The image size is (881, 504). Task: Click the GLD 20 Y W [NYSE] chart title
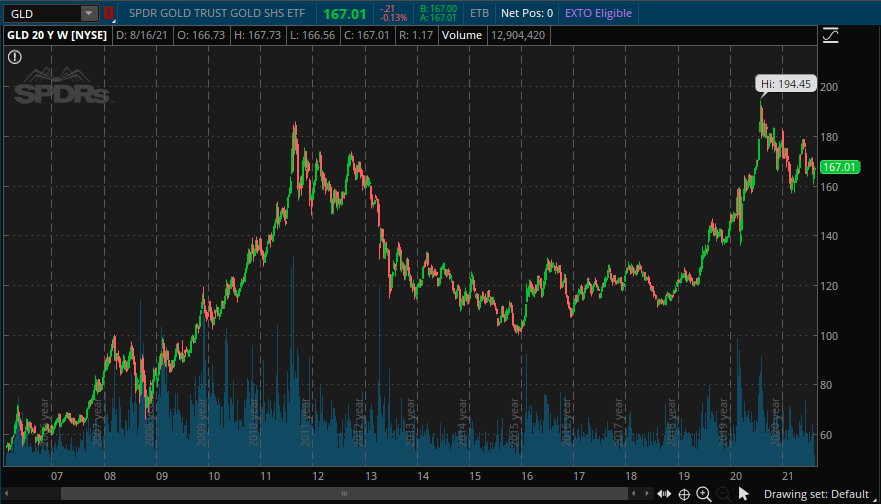(x=57, y=35)
